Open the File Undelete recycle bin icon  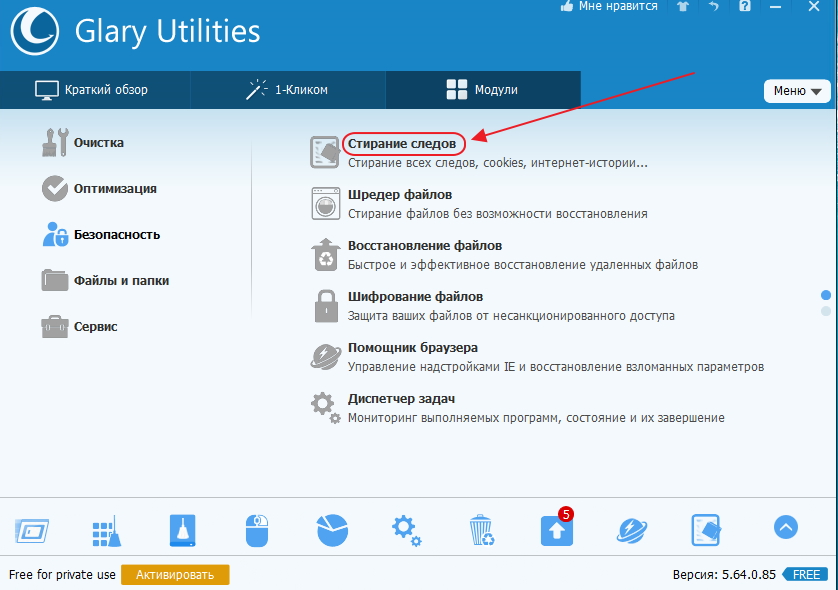pyautogui.click(x=325, y=254)
